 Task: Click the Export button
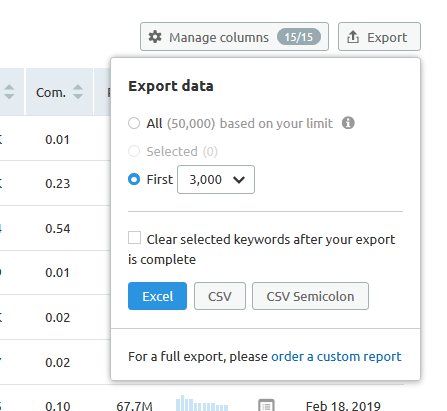pos(379,37)
